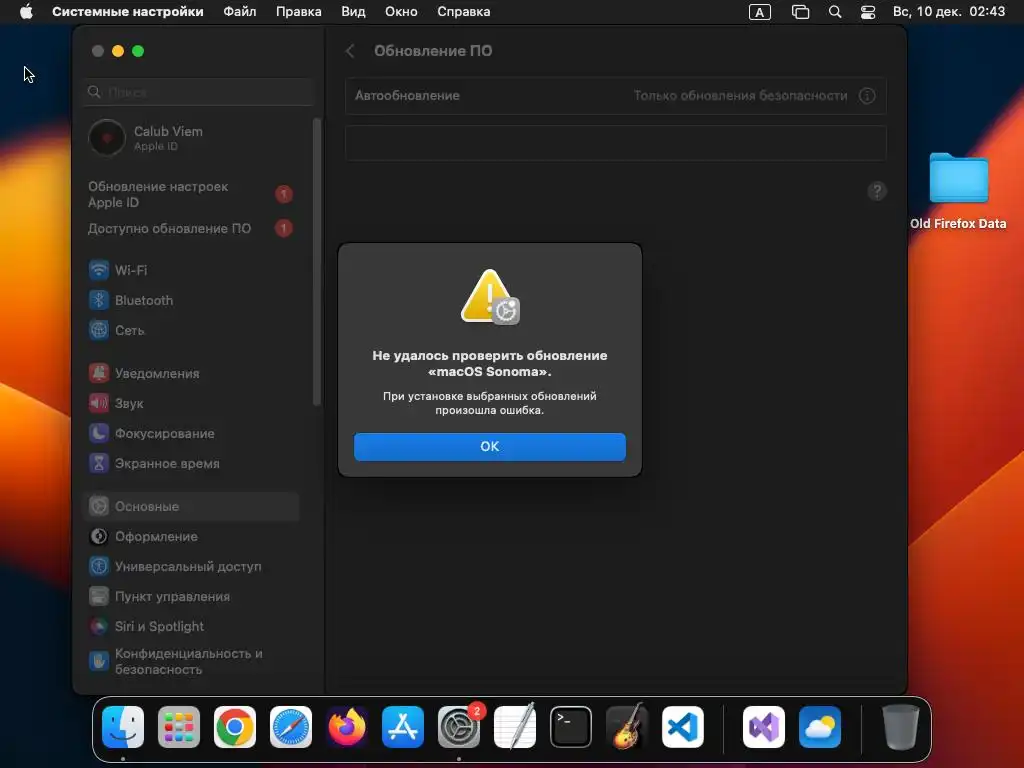1024x768 pixels.
Task: Open Finder from the Dock
Action: pyautogui.click(x=123, y=727)
